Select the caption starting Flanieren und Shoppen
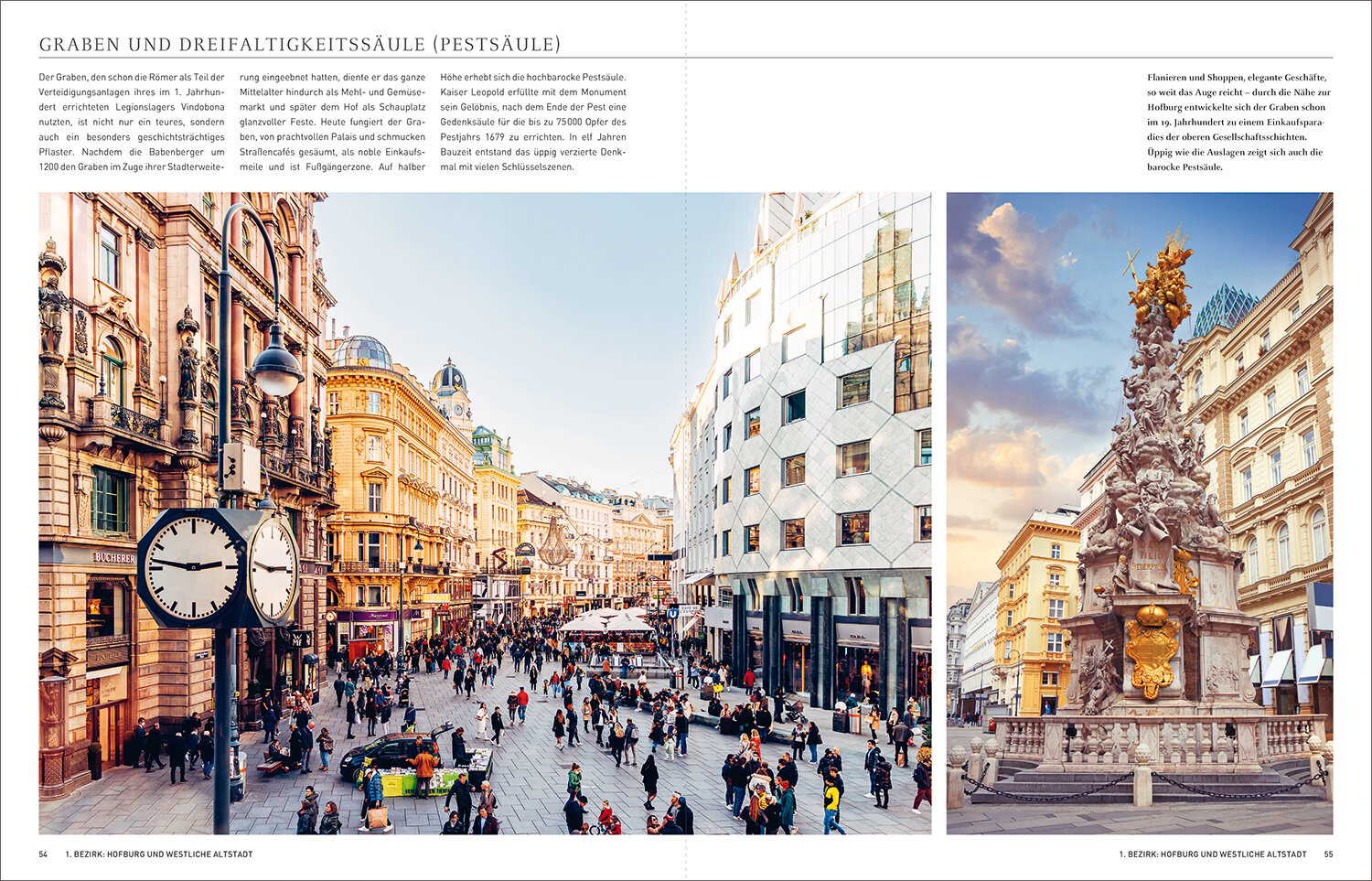1372x881 pixels. 1238,122
